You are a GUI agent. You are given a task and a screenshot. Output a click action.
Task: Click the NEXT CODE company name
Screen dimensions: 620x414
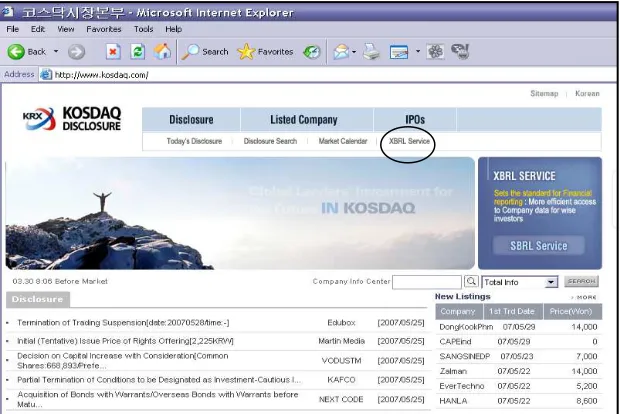coord(341,399)
